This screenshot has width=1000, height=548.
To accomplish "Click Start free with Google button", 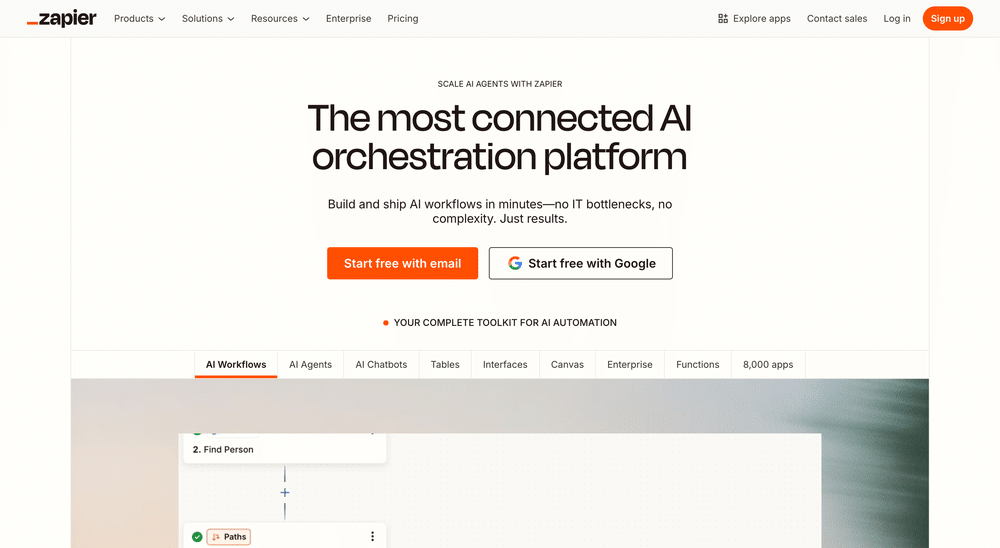I will tap(580, 263).
